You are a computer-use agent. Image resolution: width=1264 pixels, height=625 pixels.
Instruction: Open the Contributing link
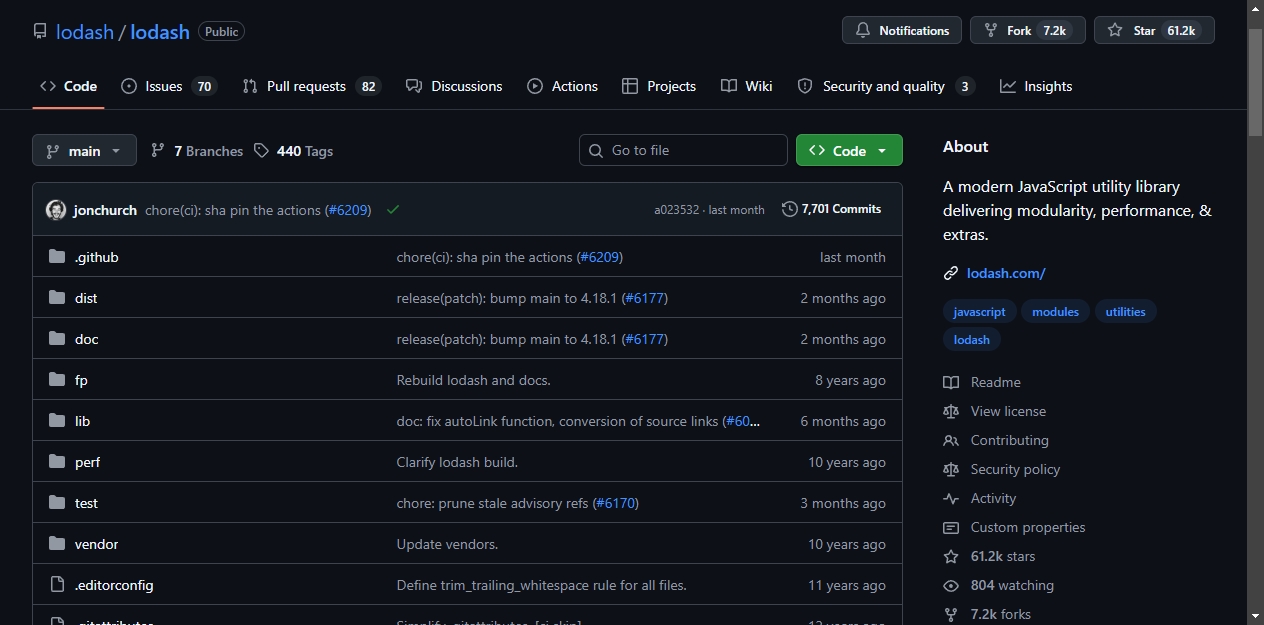coord(996,440)
